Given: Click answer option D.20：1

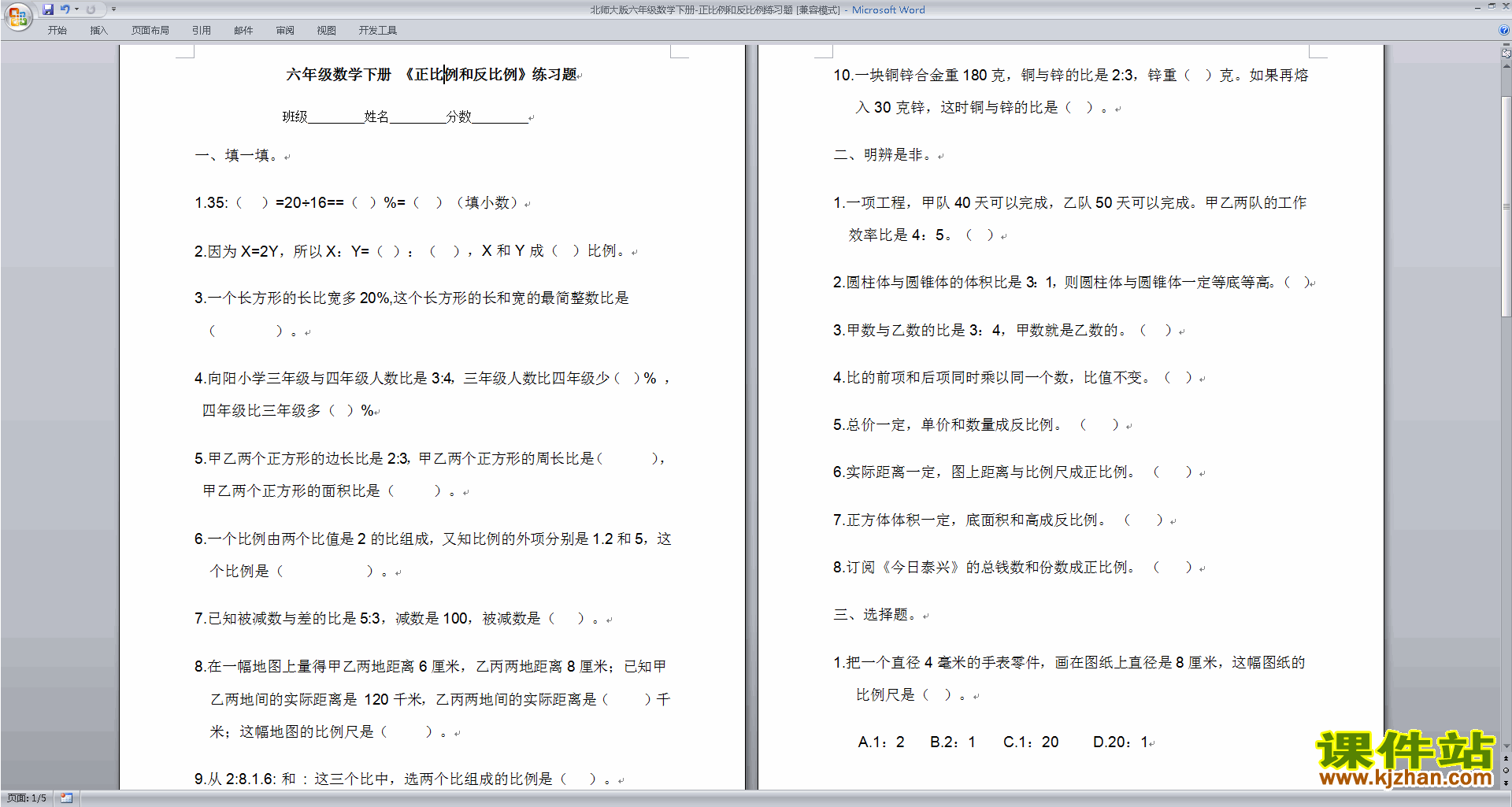Looking at the screenshot, I should (x=1121, y=742).
